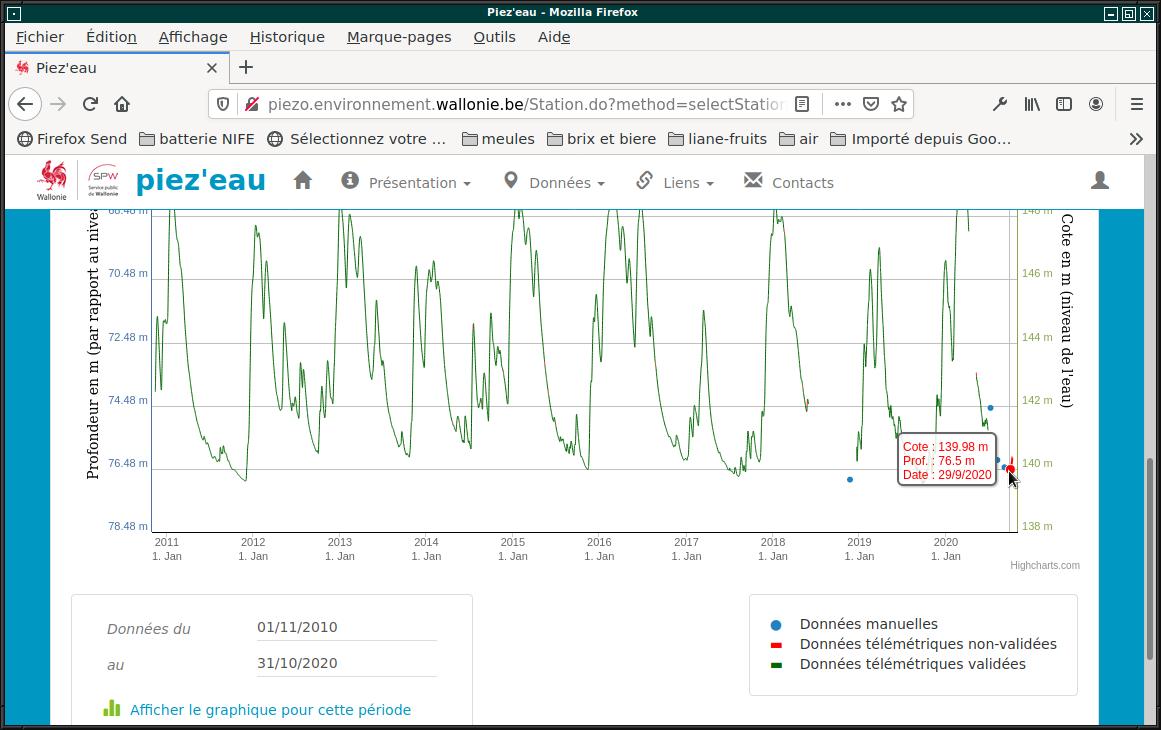Open the Sélectionnez votre bookmark
Image resolution: width=1161 pixels, height=730 pixels.
[357, 139]
